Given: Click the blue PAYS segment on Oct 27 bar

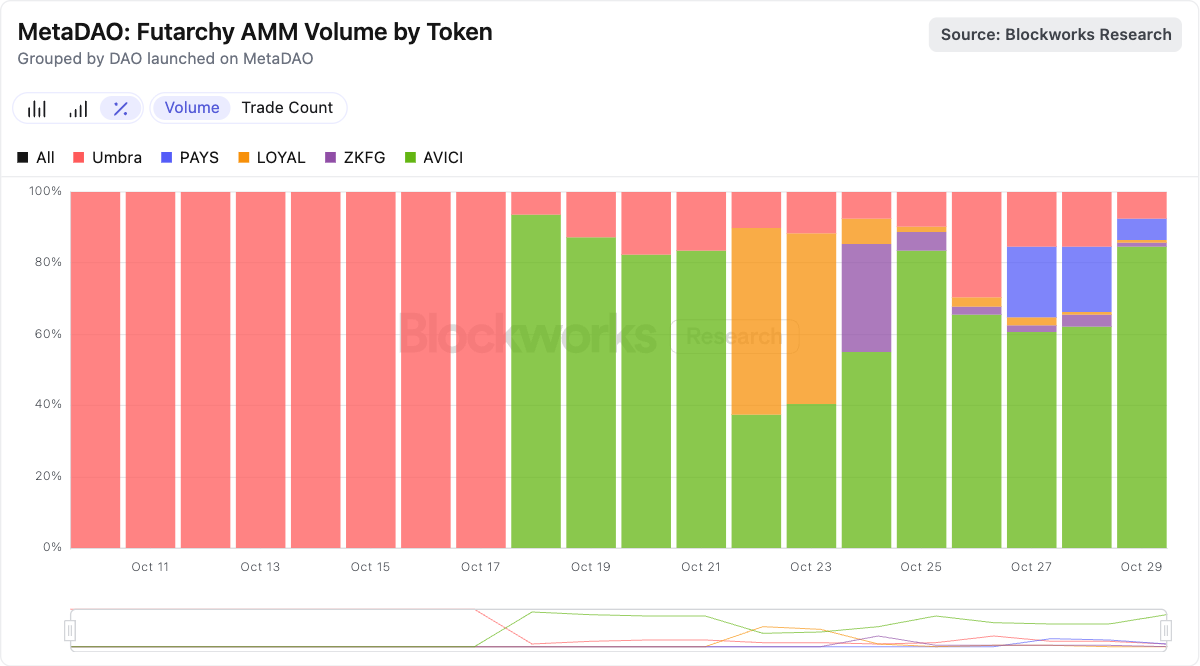Looking at the screenshot, I should click(x=1031, y=281).
